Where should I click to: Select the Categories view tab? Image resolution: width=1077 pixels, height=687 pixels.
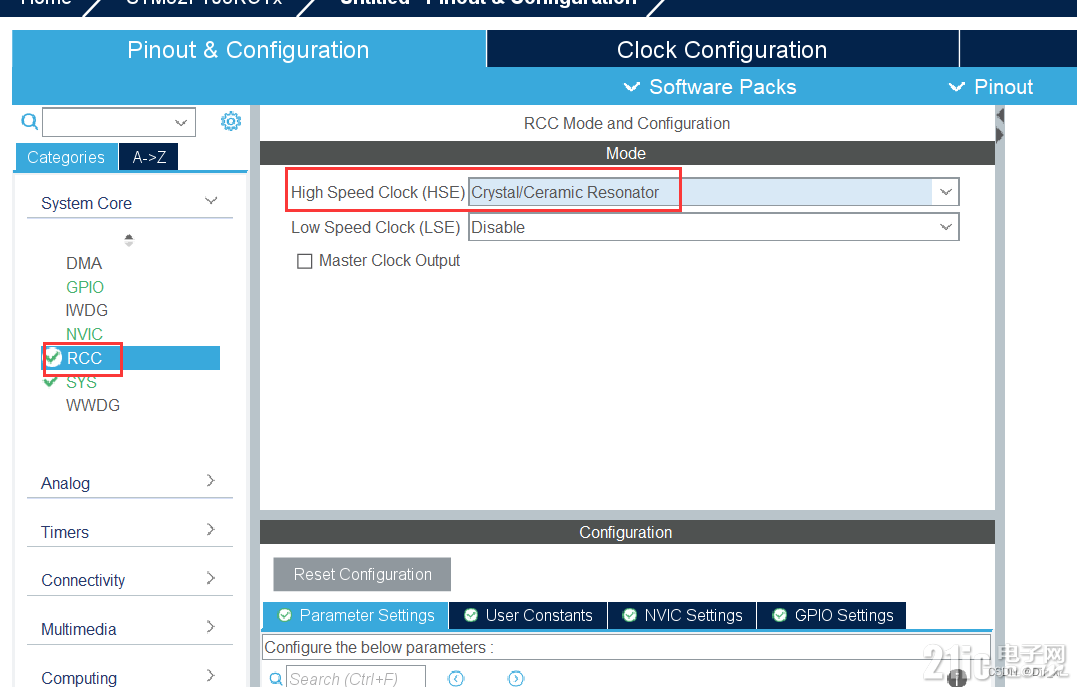coord(66,157)
